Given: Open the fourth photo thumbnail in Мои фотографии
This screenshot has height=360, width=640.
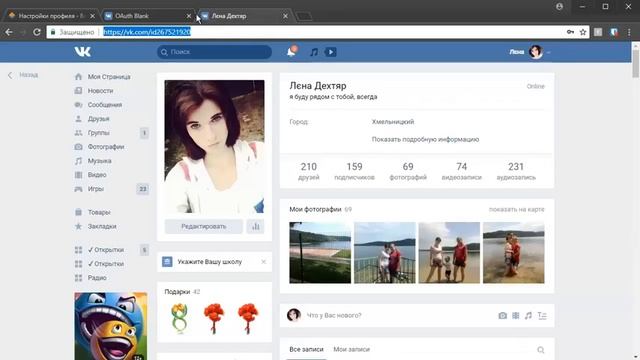Looking at the screenshot, I should pos(513,253).
